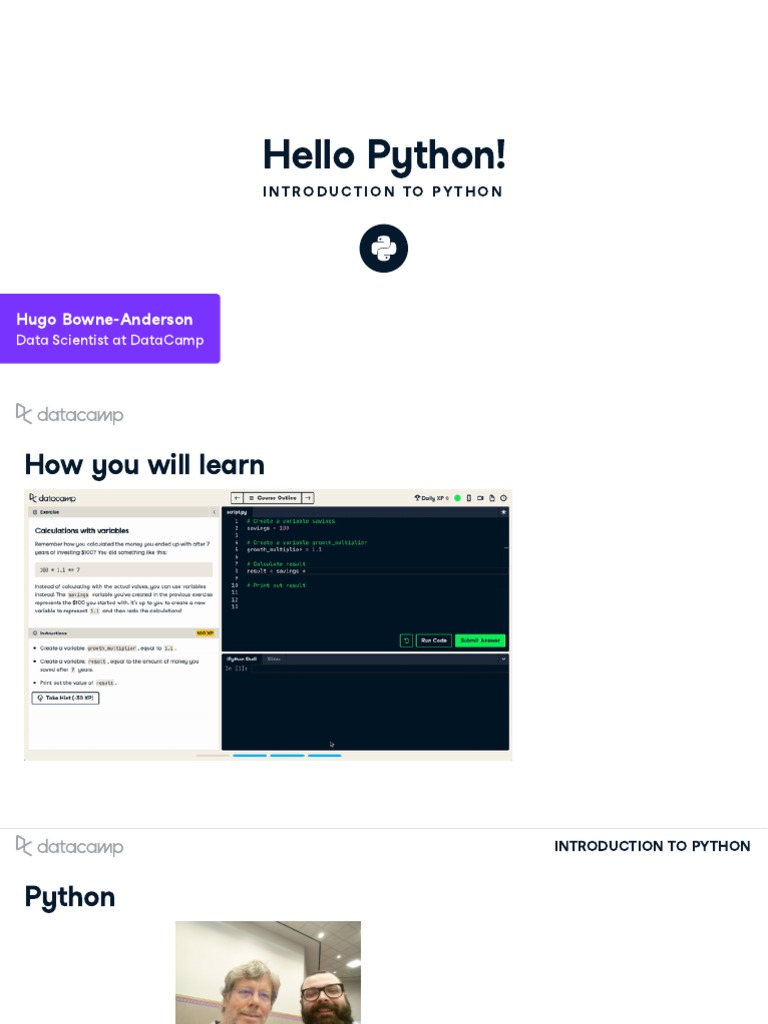Click the Python logo circle under the title

383,248
